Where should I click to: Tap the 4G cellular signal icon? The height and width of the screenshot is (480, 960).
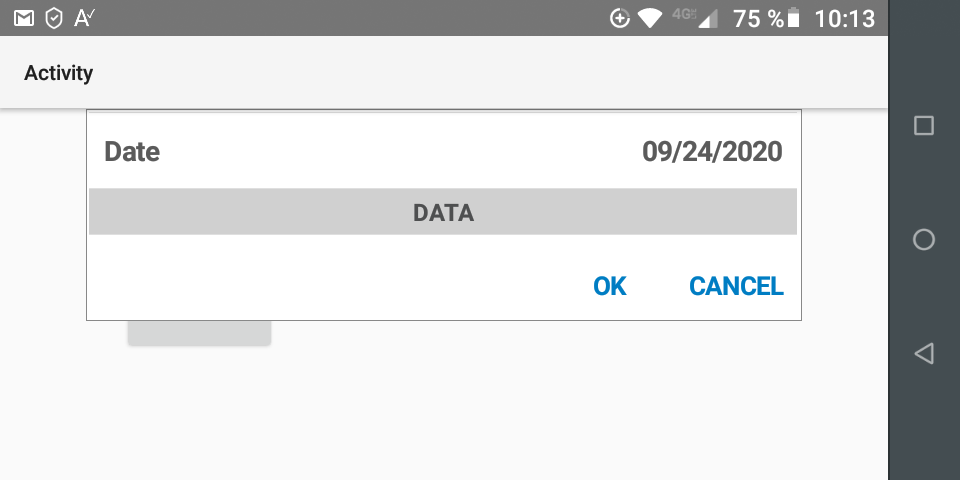[696, 18]
